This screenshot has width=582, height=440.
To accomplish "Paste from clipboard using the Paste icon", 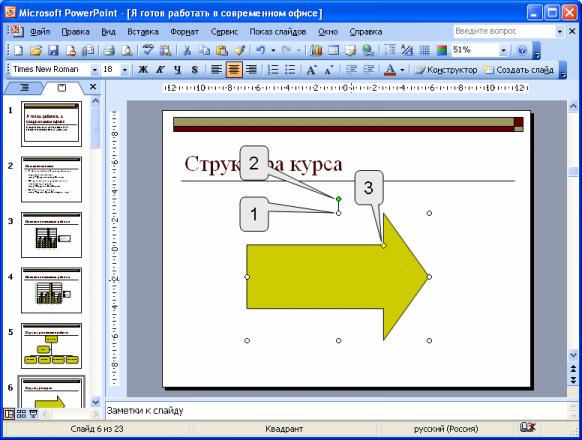I will coord(222,50).
